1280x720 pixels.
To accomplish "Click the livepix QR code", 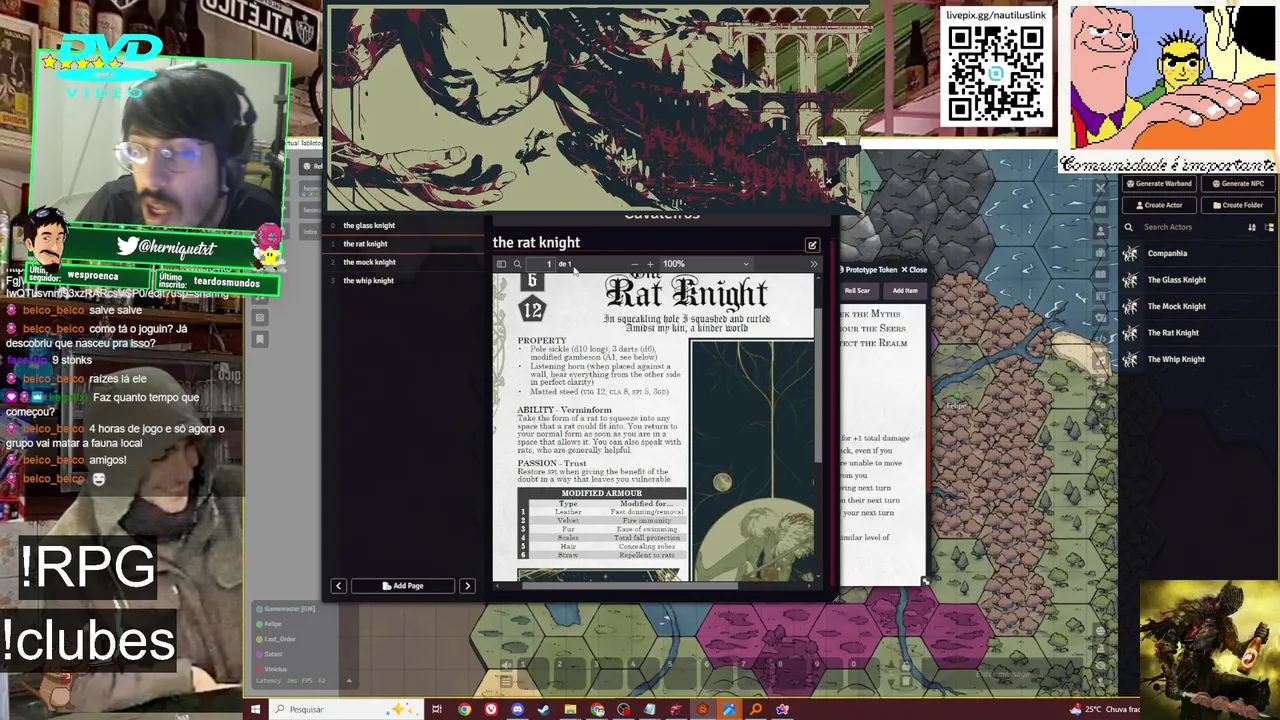I will click(x=995, y=74).
